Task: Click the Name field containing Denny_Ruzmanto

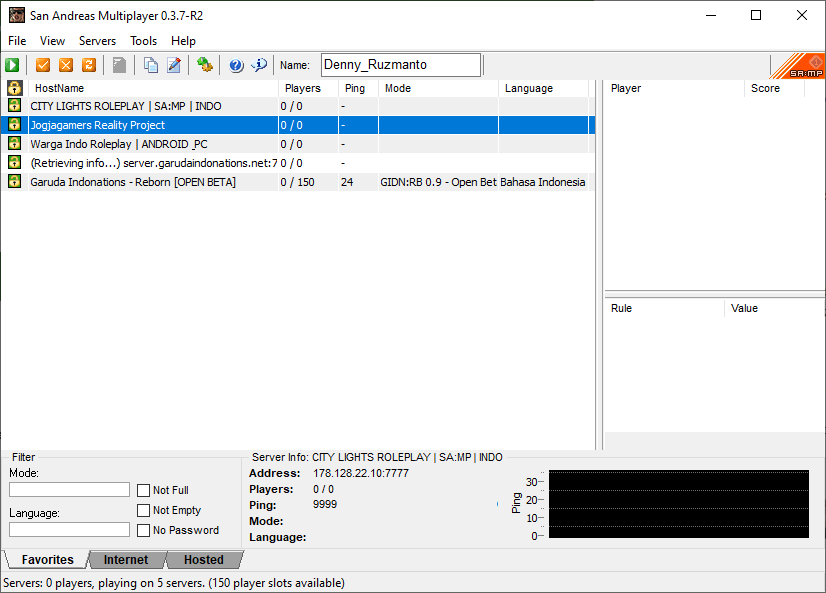Action: [x=401, y=65]
